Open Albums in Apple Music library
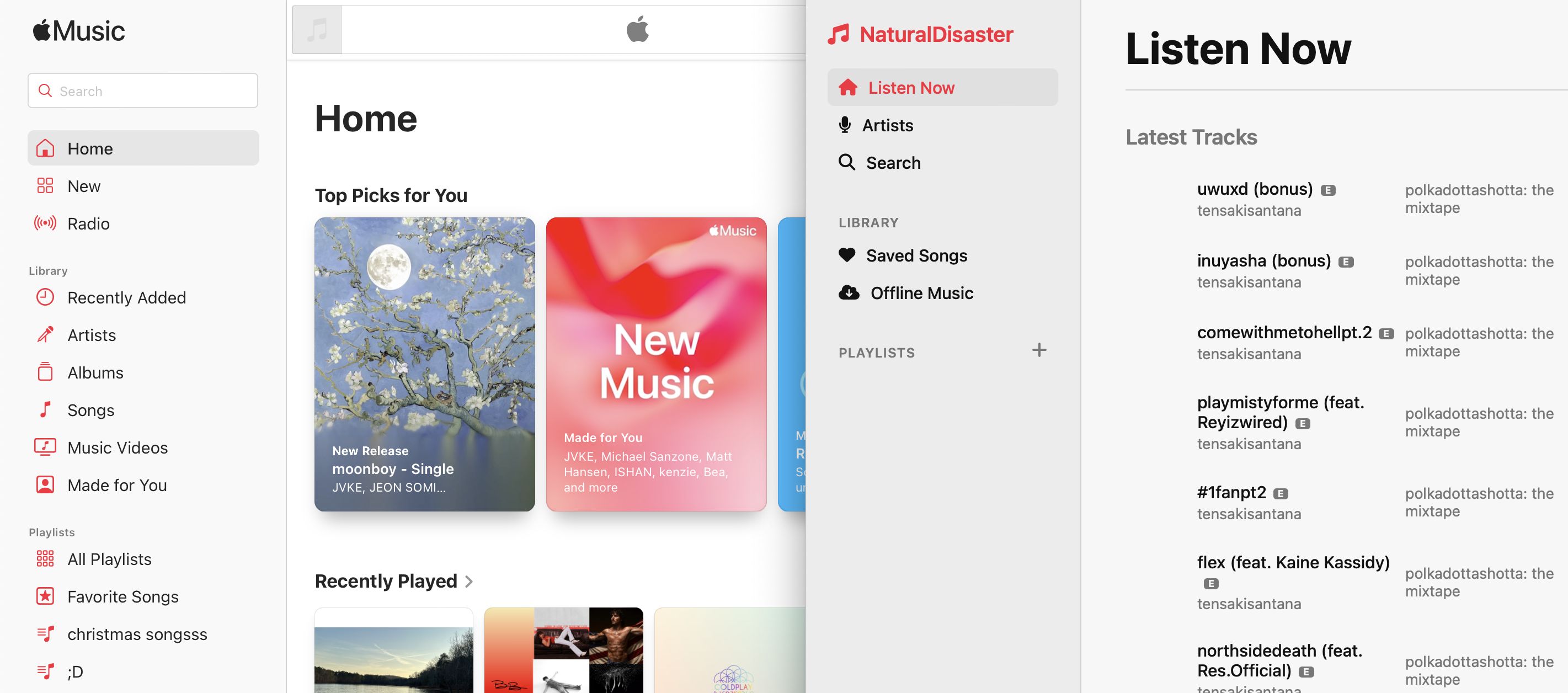This screenshot has height=693, width=1568. pyautogui.click(x=143, y=372)
